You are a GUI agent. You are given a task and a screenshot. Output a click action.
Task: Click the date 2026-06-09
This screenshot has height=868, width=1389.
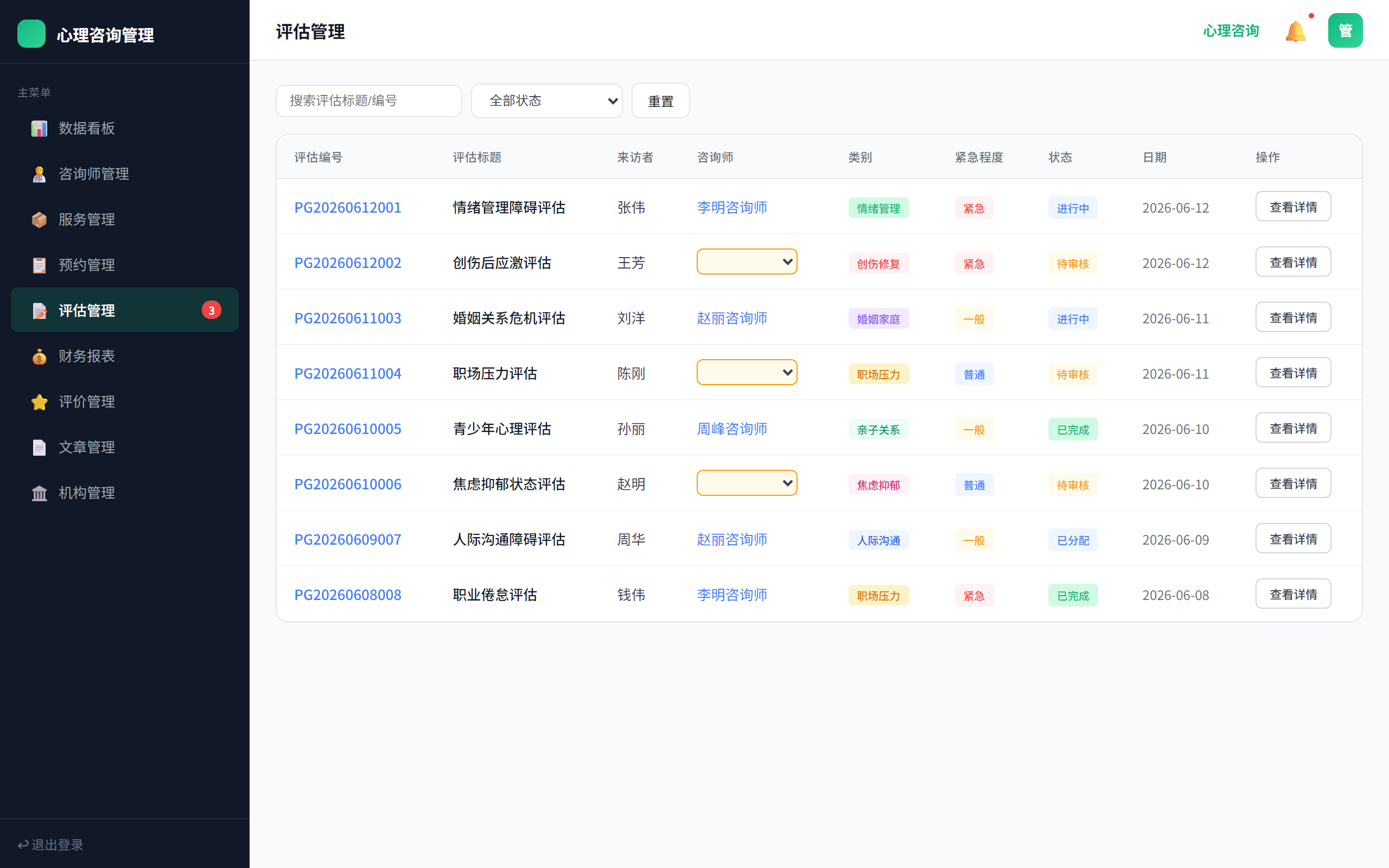click(1175, 540)
